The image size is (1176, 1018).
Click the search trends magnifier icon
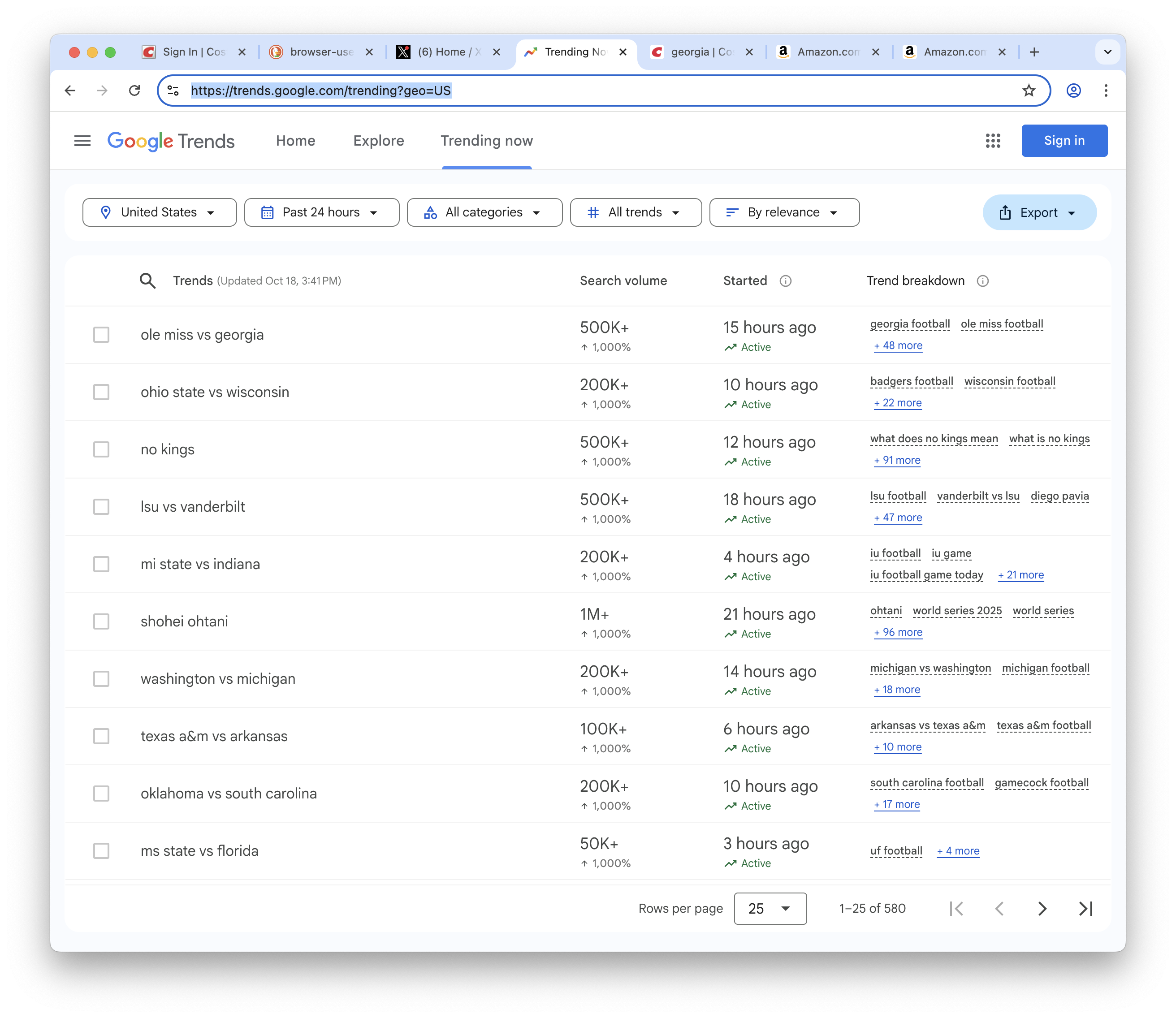(x=148, y=280)
